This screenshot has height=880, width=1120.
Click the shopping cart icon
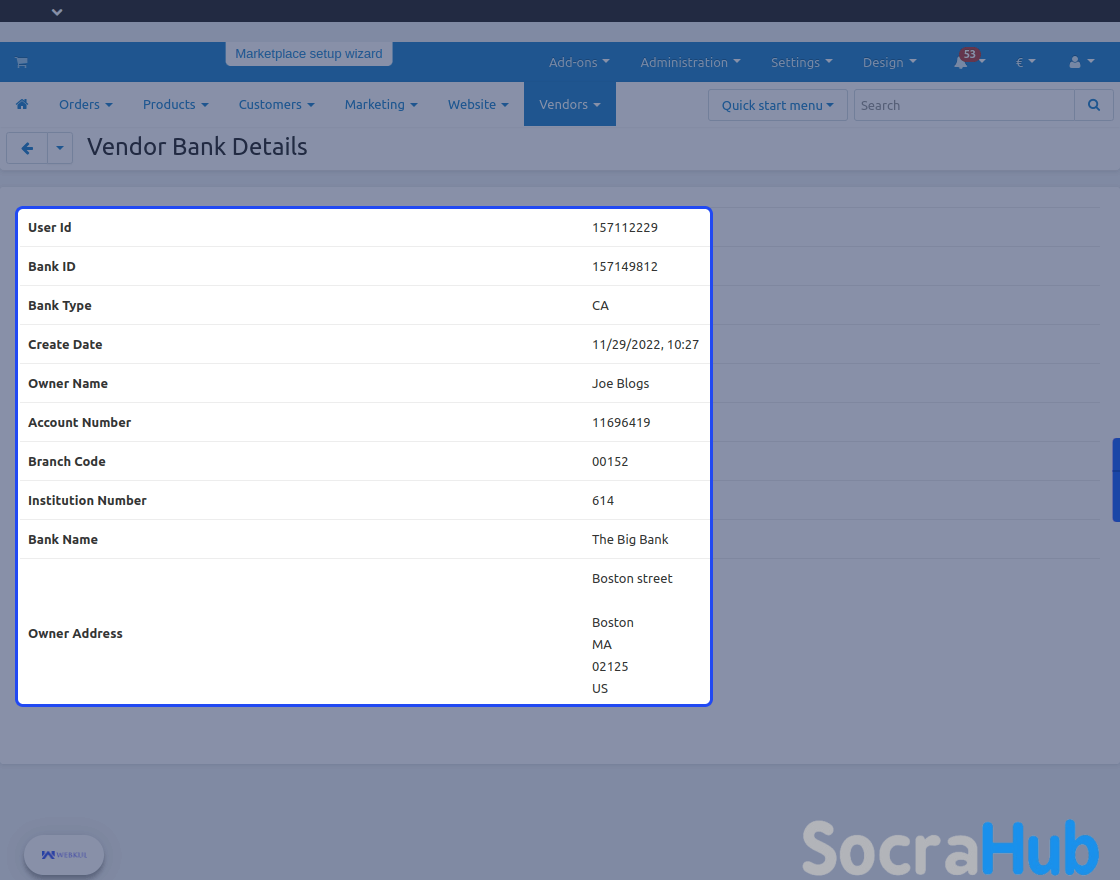[21, 62]
